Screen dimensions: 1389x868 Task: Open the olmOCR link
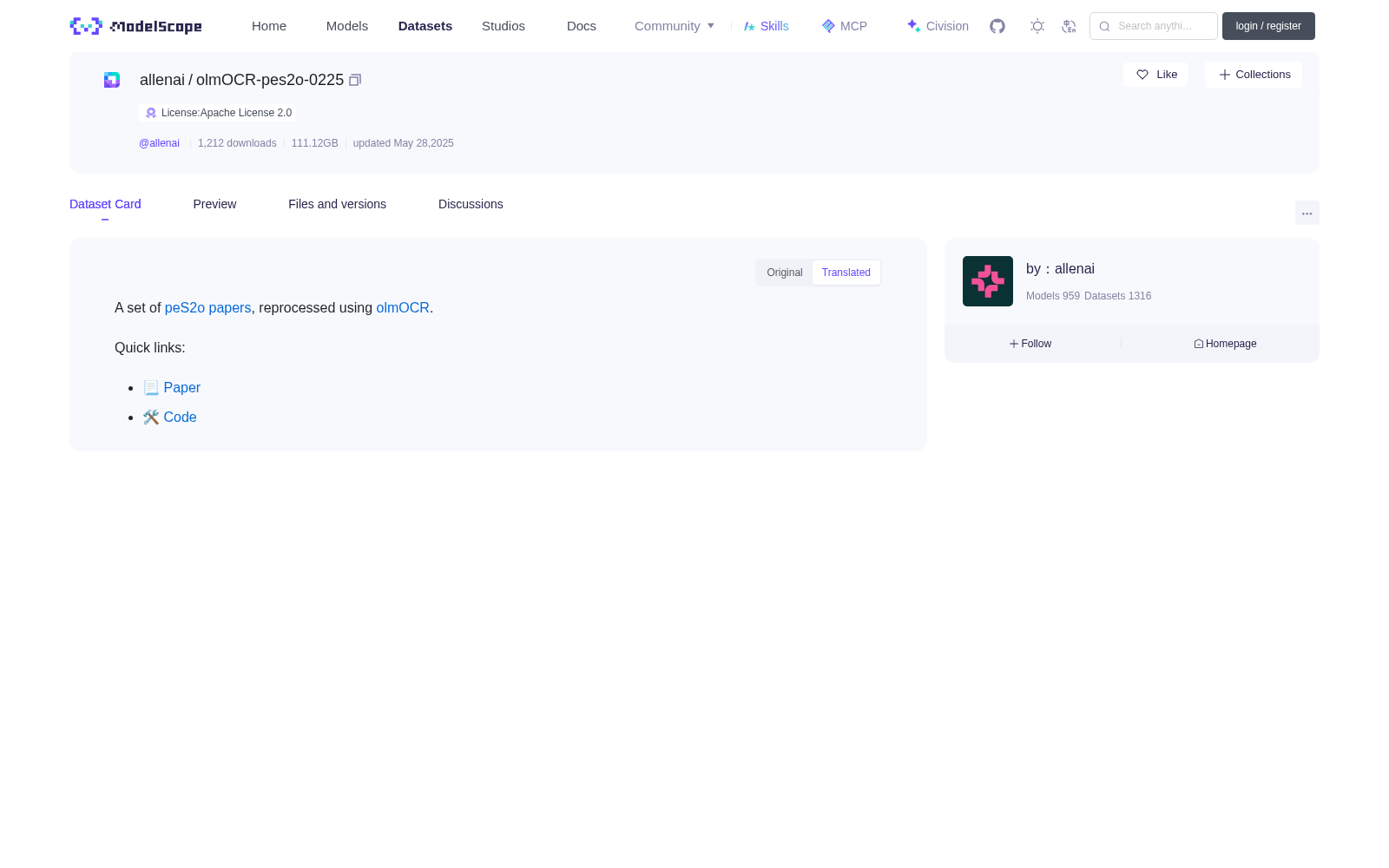403,308
